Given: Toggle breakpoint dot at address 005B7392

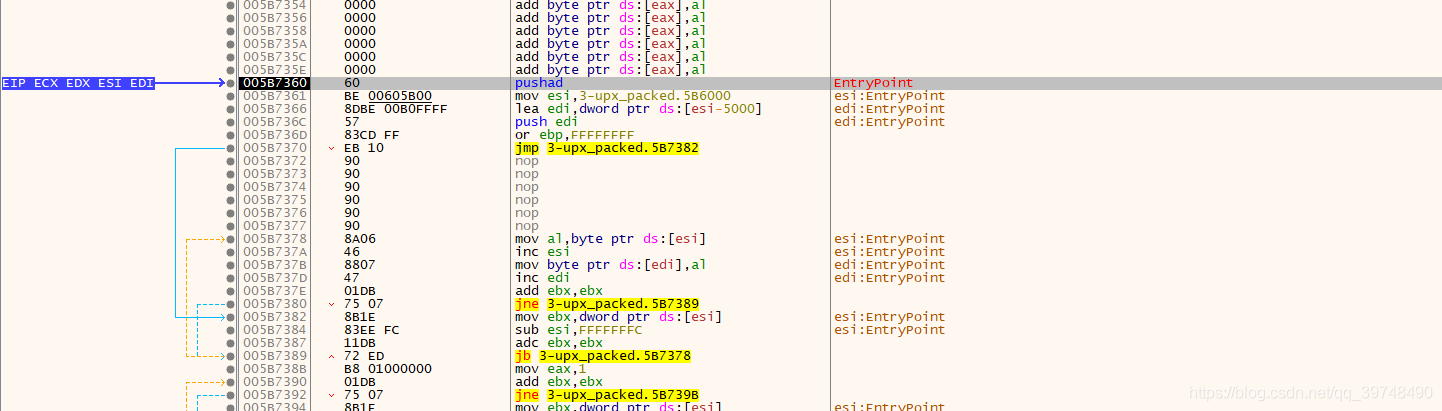Looking at the screenshot, I should 232,395.
